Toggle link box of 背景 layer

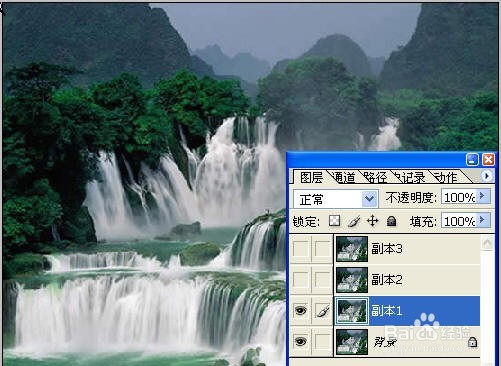(322, 341)
